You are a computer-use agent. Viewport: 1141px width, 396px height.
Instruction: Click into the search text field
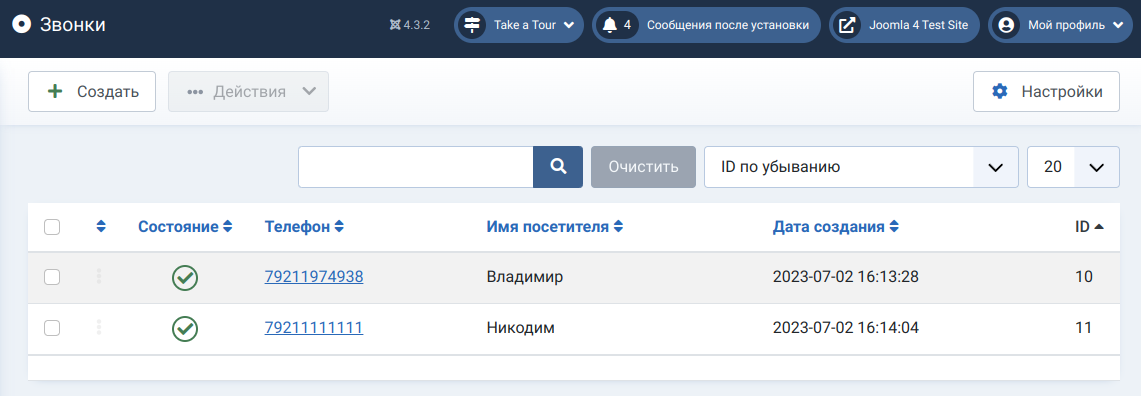click(x=416, y=167)
